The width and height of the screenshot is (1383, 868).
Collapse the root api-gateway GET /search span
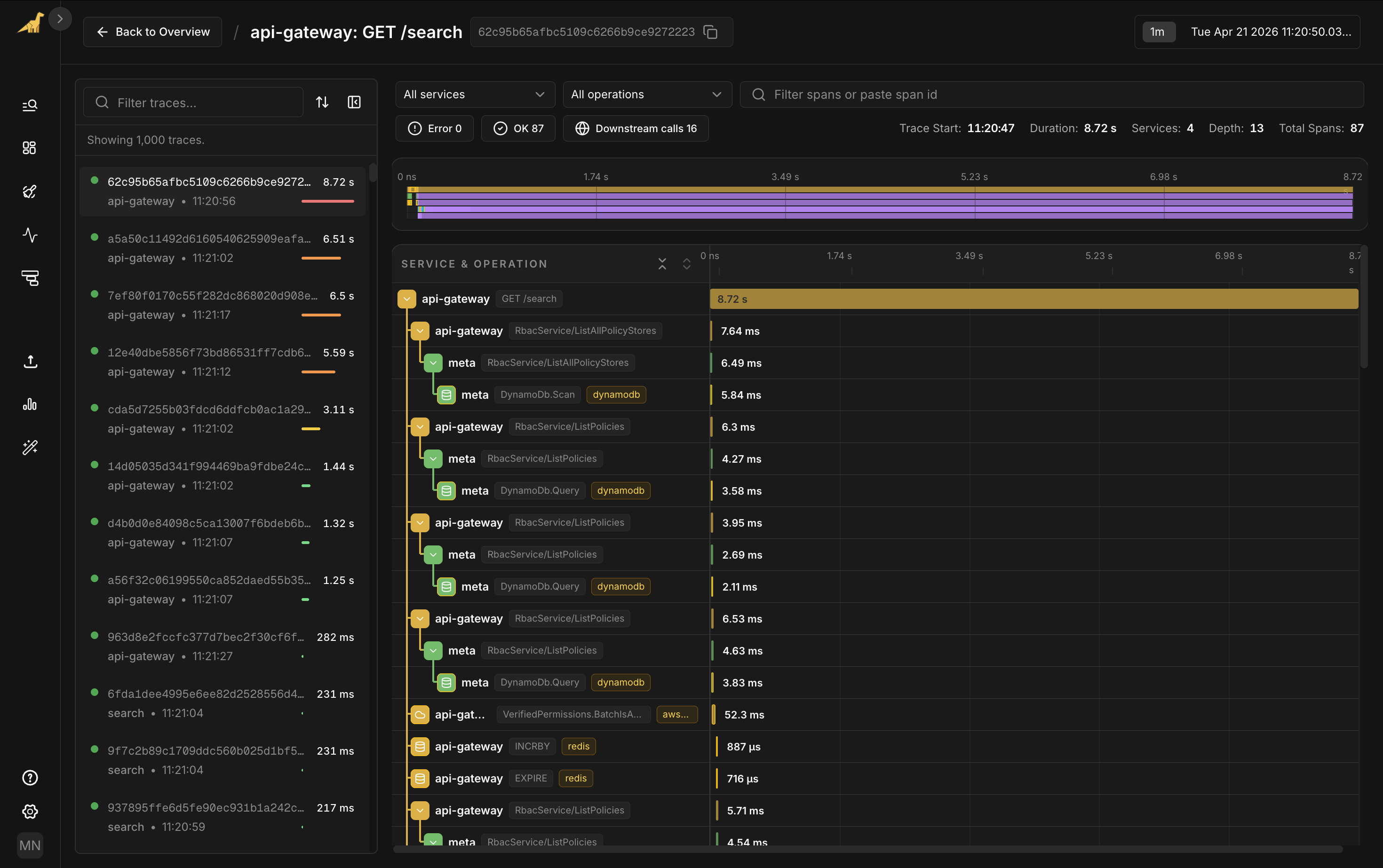point(406,299)
